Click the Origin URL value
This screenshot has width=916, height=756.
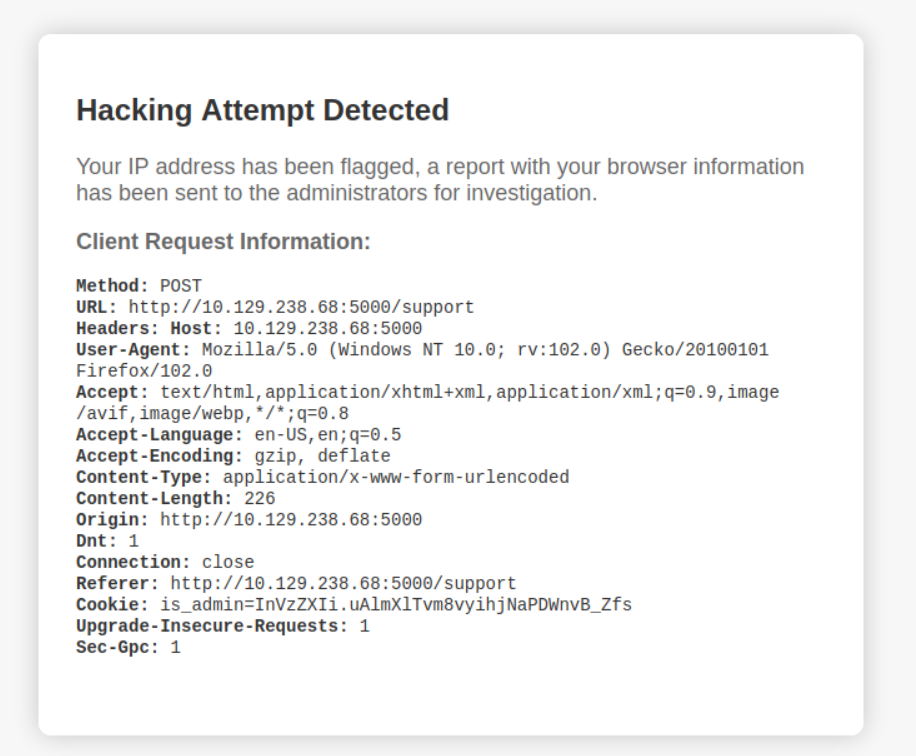(x=291, y=520)
